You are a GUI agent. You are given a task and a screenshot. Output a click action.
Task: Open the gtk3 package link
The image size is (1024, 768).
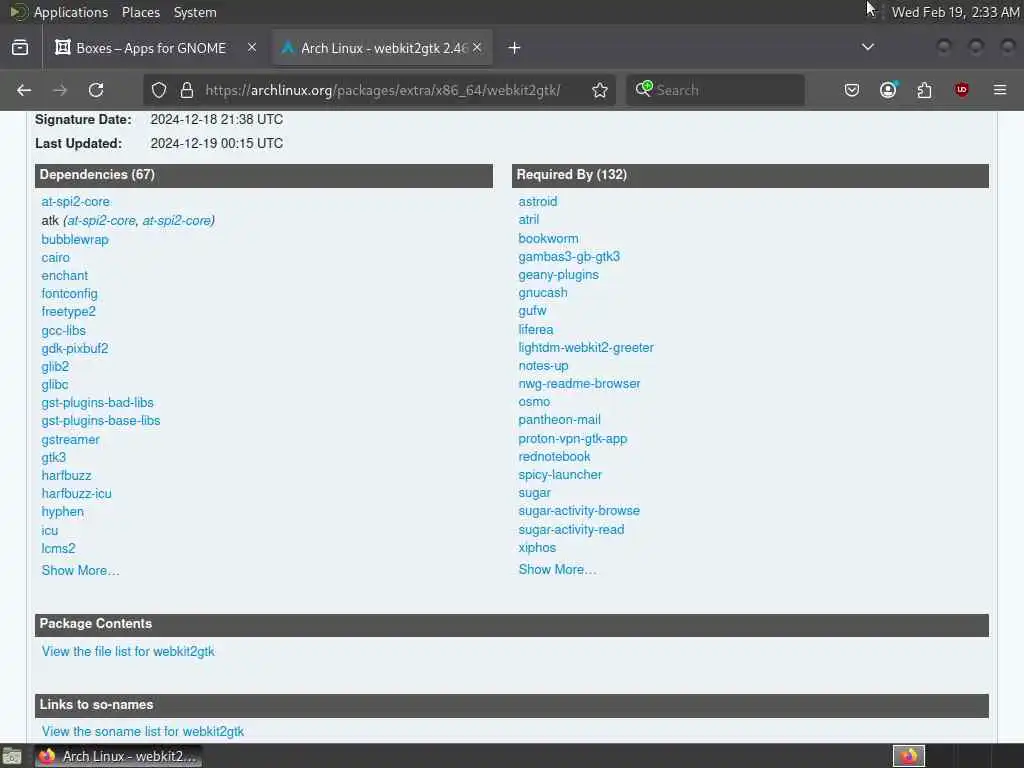click(x=54, y=457)
